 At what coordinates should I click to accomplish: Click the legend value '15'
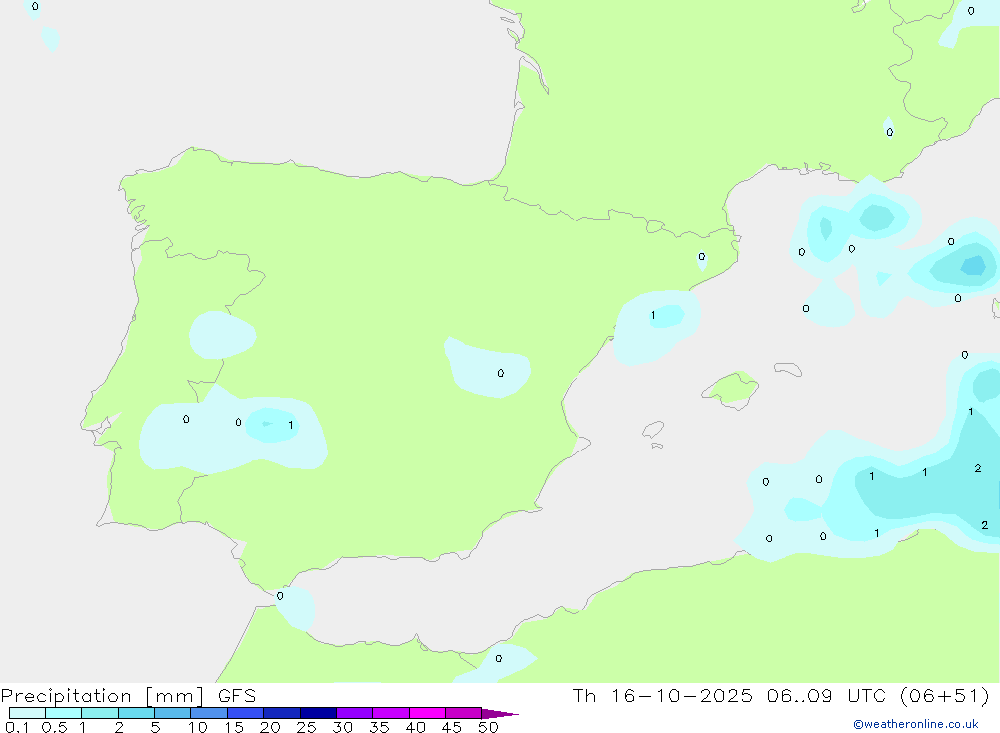234,727
